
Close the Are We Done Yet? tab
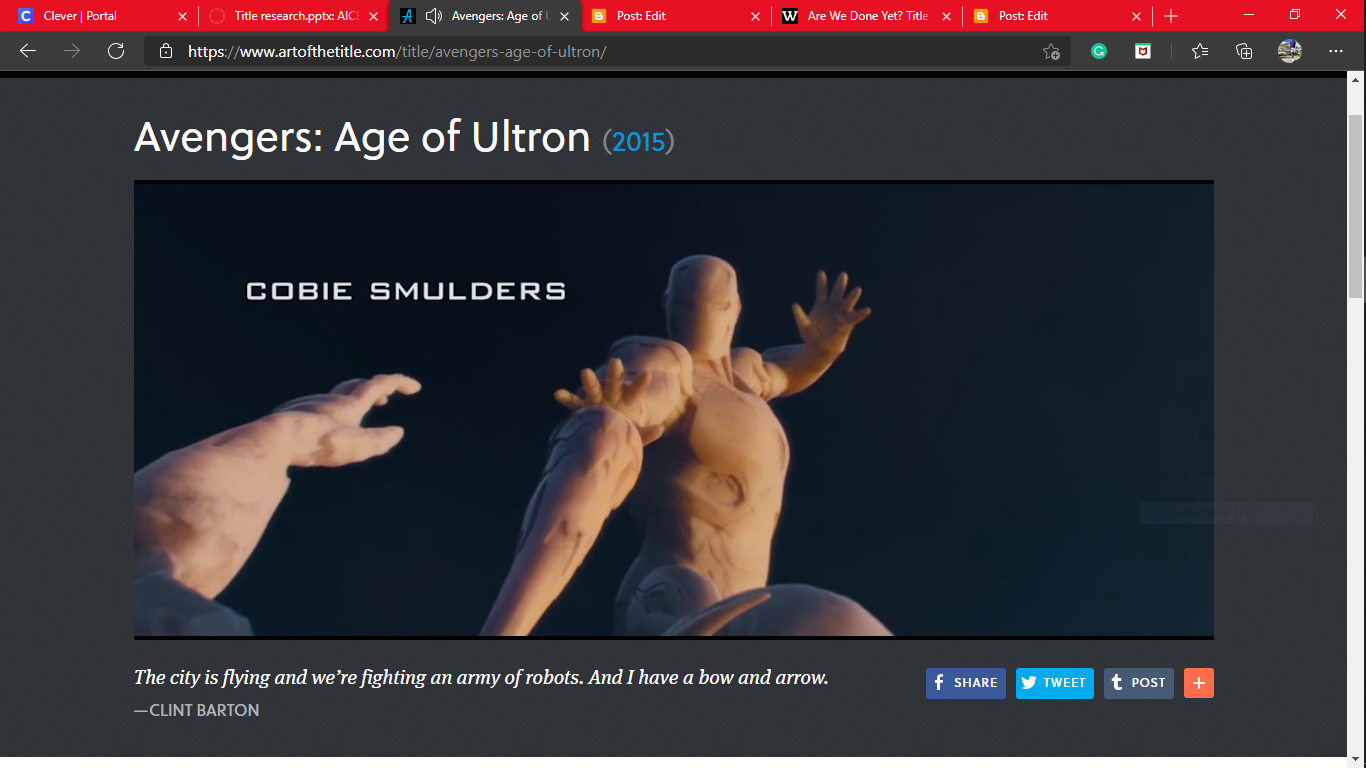click(946, 16)
